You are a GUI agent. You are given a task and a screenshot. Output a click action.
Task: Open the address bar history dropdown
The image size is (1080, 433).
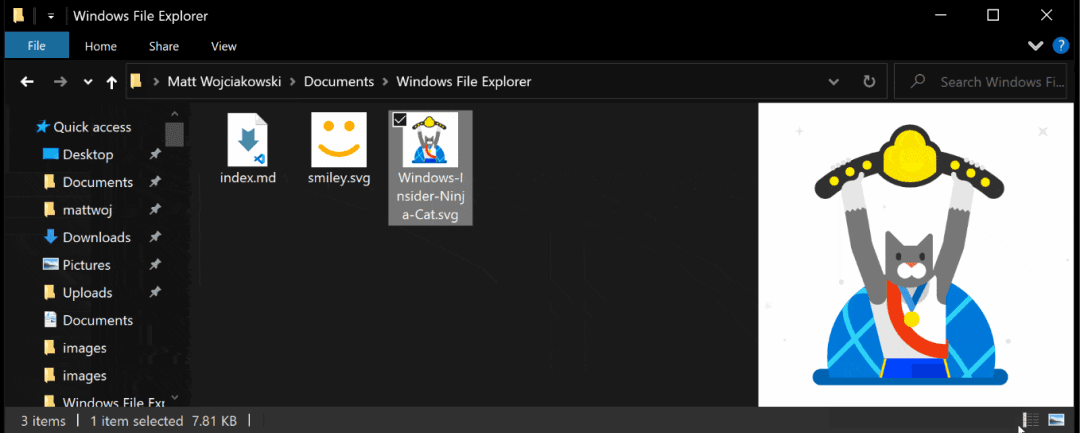pos(833,82)
